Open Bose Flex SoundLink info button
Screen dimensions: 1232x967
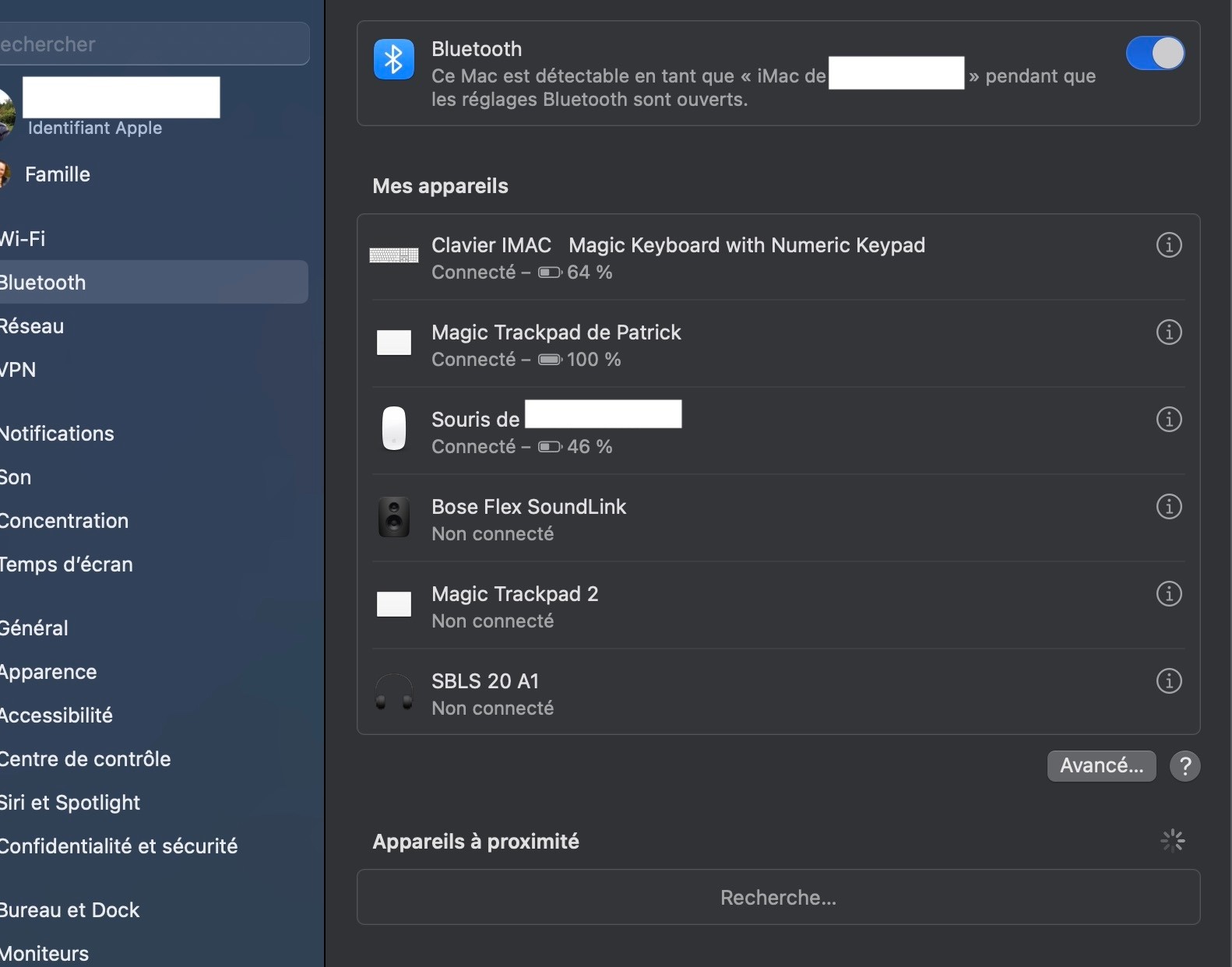point(1168,507)
